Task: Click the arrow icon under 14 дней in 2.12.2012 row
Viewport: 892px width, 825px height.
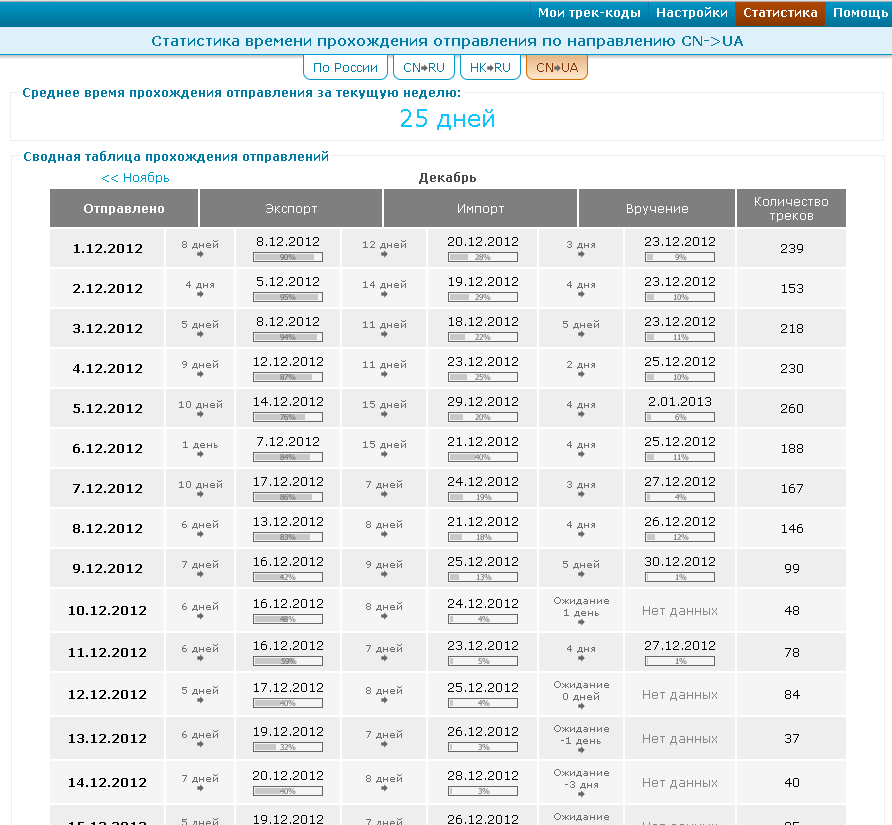Action: 385,294
